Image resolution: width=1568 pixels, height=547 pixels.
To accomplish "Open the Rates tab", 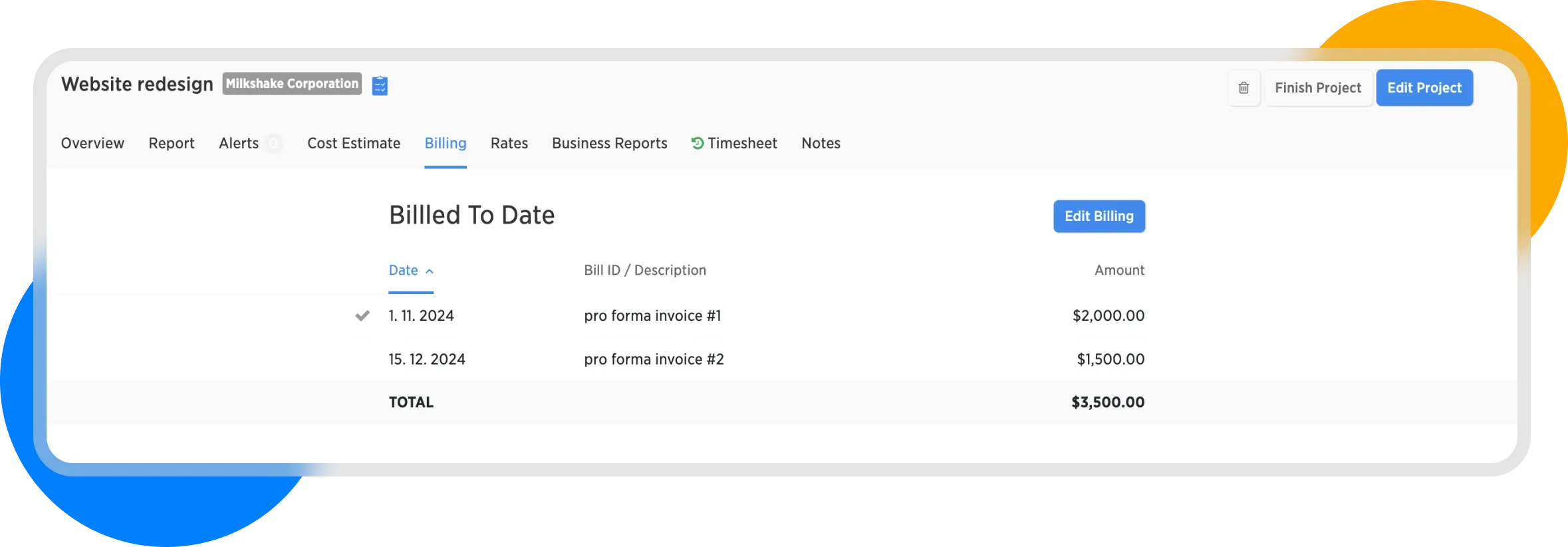I will pos(509,143).
